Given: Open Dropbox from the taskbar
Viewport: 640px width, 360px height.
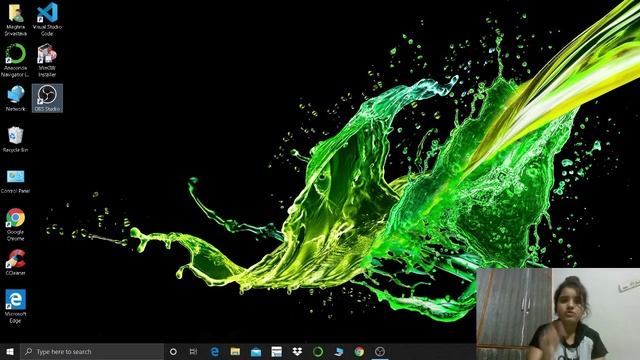Looking at the screenshot, I should [297, 351].
